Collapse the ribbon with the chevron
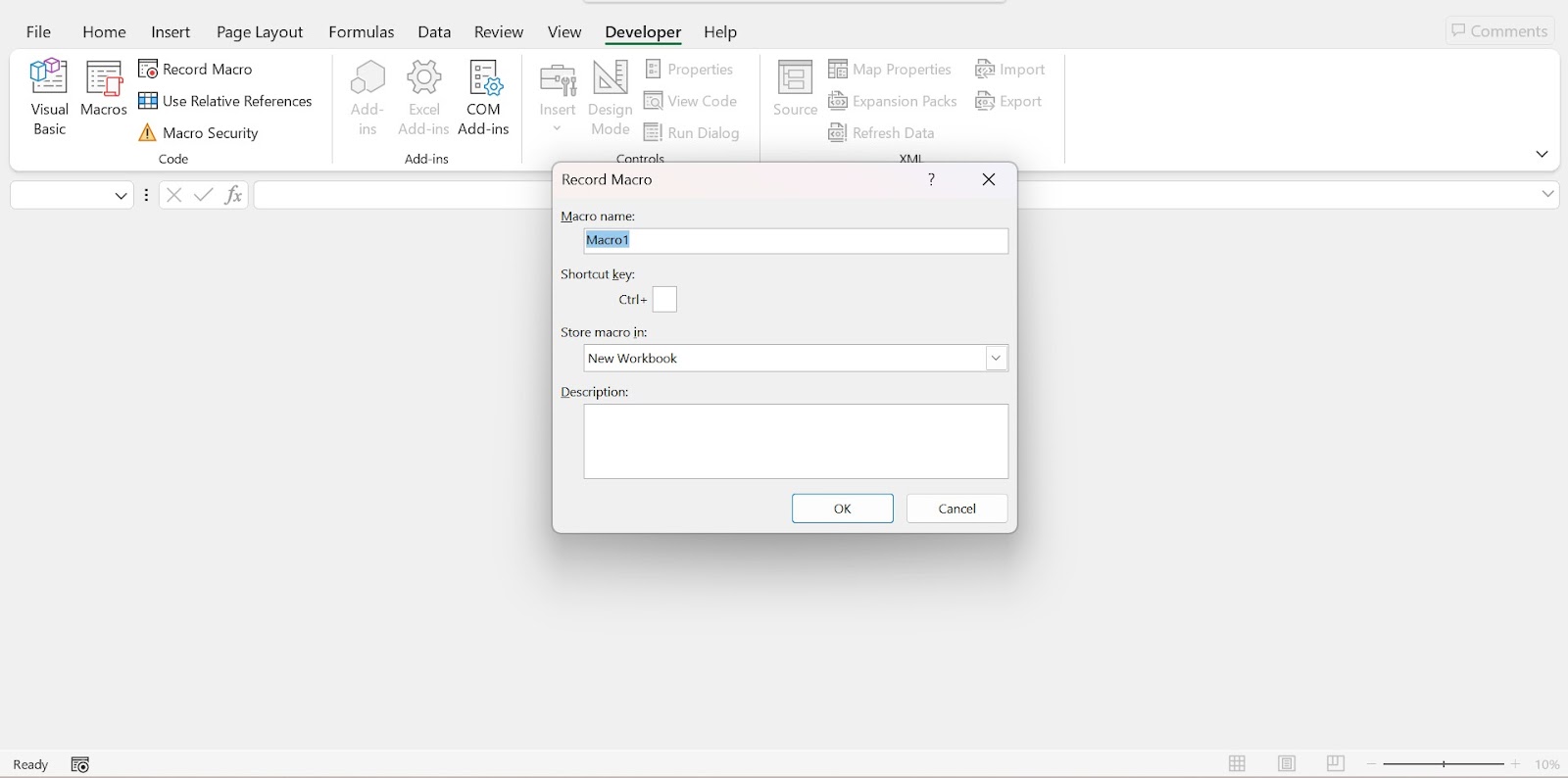Image resolution: width=1568 pixels, height=778 pixels. 1542,154
